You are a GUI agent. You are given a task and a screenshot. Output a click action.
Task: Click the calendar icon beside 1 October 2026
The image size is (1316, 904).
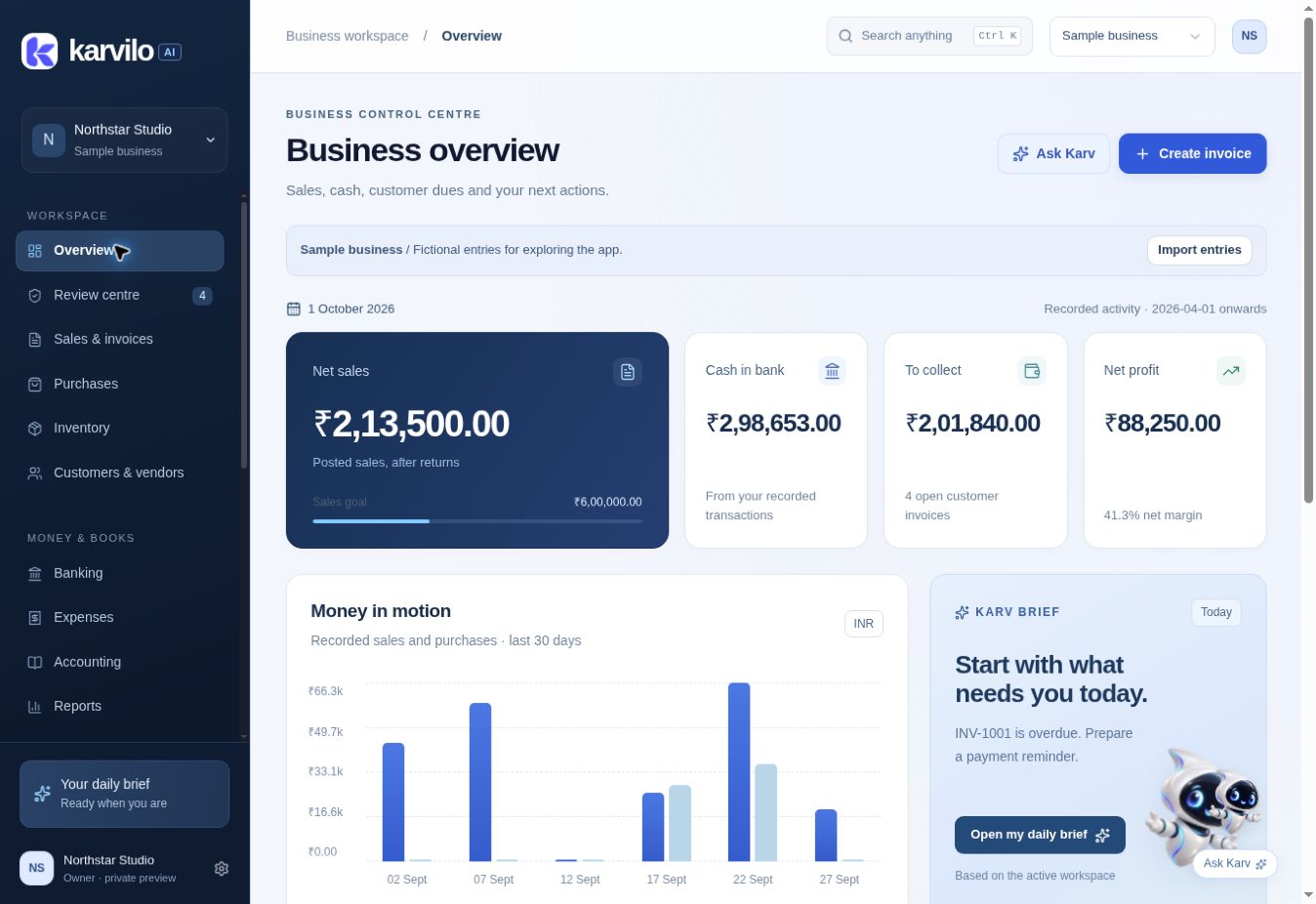click(x=293, y=308)
